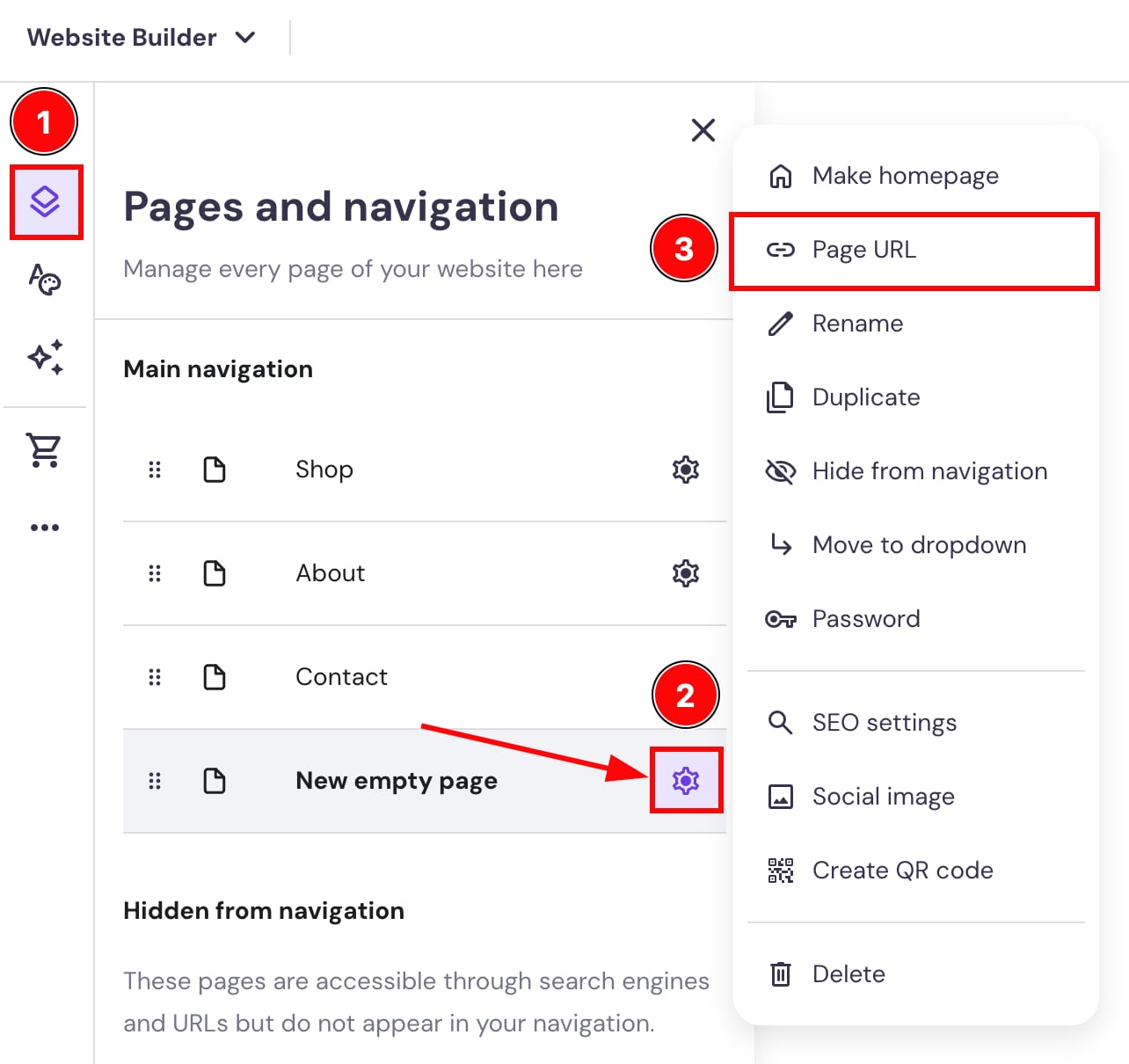
Task: Select the New empty page row
Action: (396, 781)
